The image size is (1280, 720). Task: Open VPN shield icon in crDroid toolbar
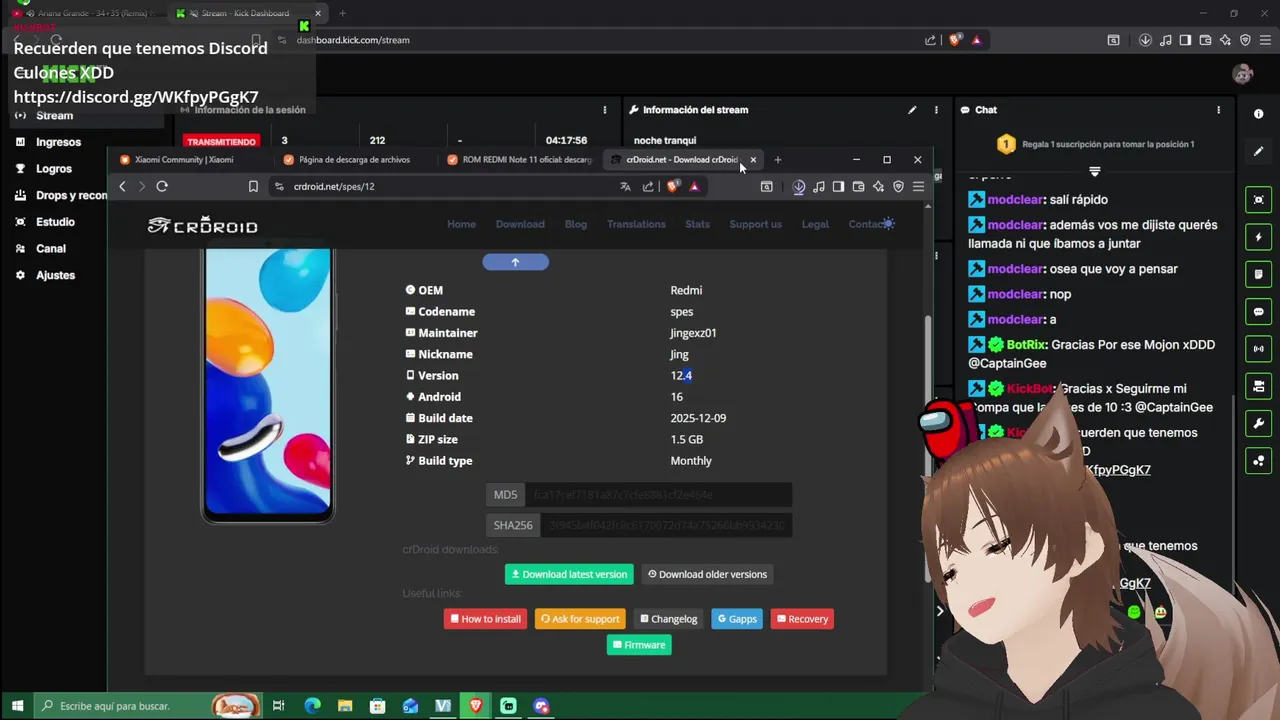click(898, 186)
